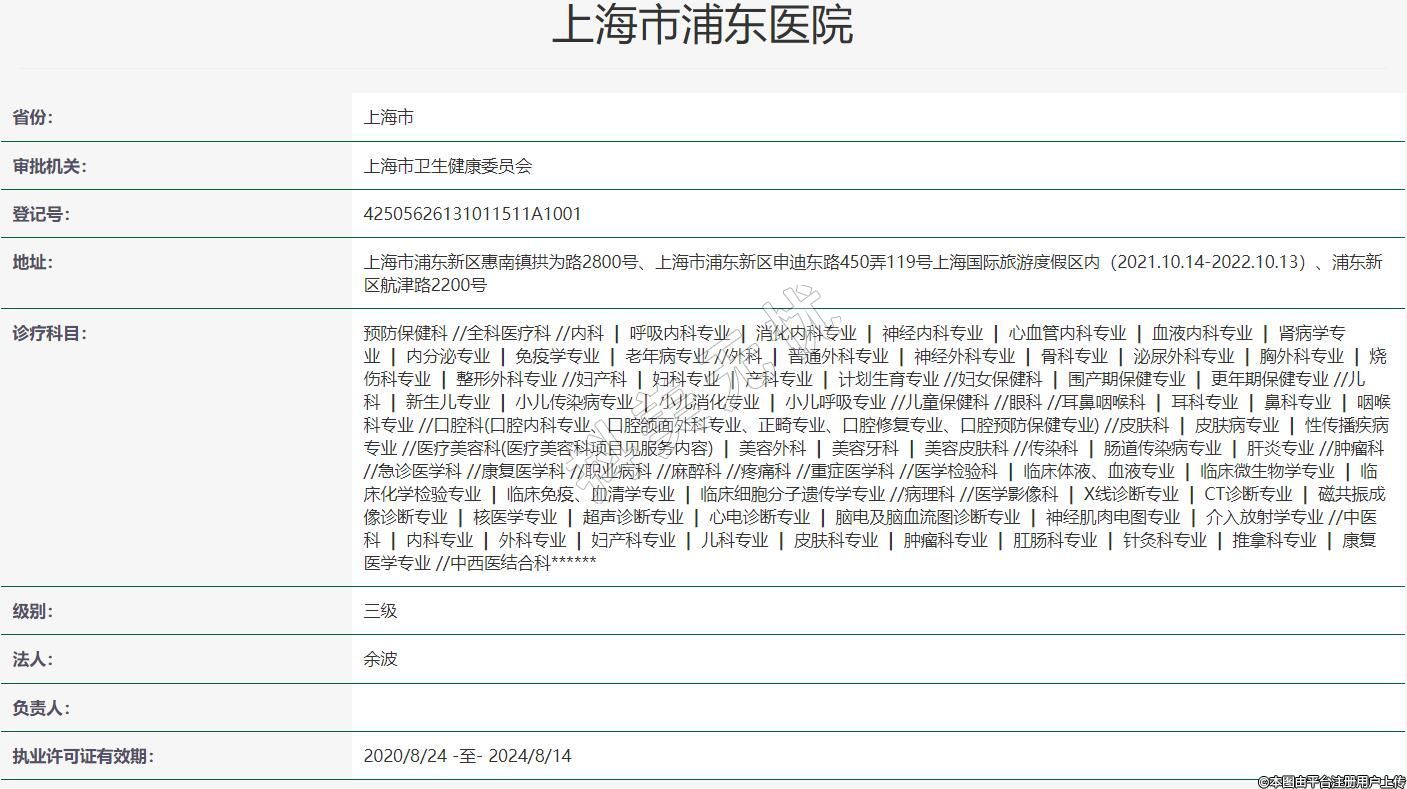Click 心血管内科专业 entry
Screen dimensions: 1407x789
click(x=1067, y=333)
